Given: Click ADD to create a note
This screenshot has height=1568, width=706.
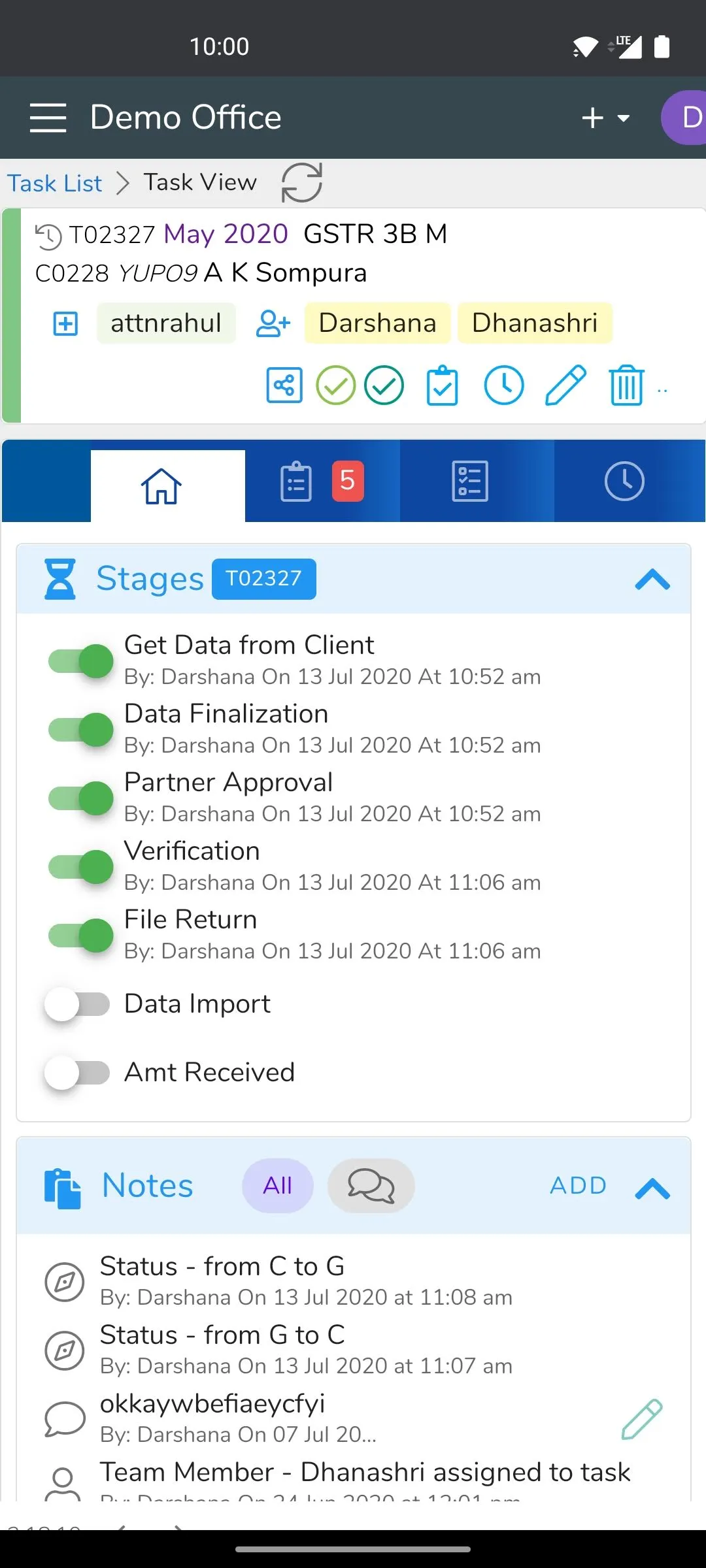Looking at the screenshot, I should click(x=579, y=1186).
